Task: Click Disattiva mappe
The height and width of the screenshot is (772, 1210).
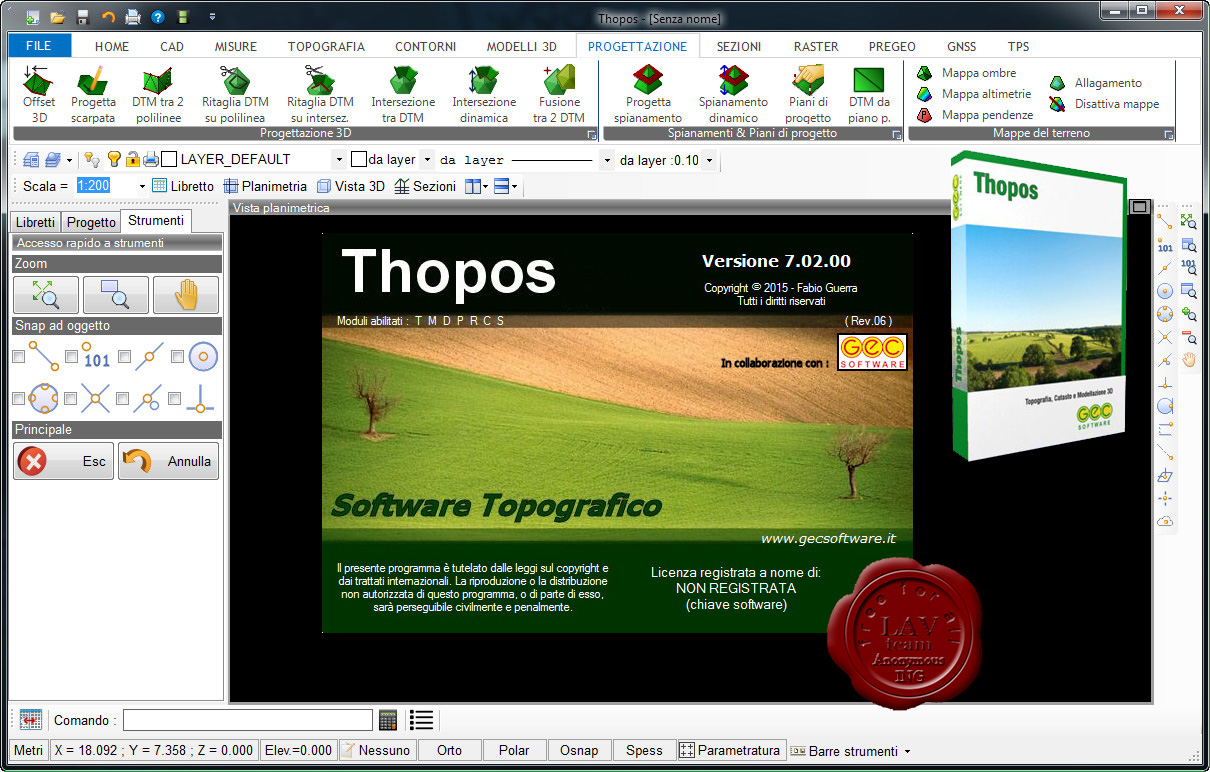Action: pyautogui.click(x=1104, y=104)
